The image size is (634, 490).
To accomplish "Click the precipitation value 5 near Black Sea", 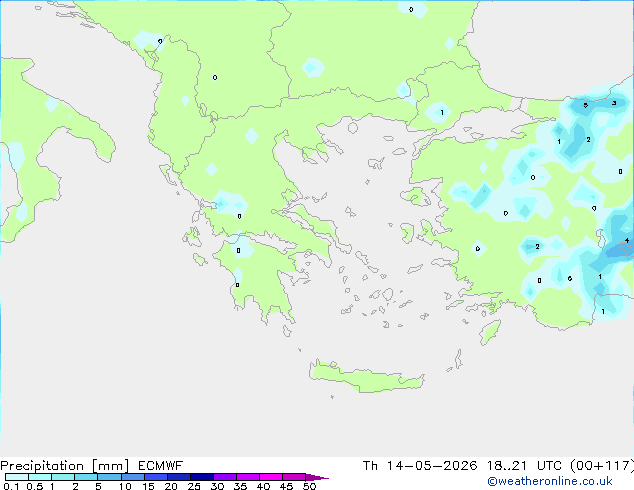I will coord(585,106).
